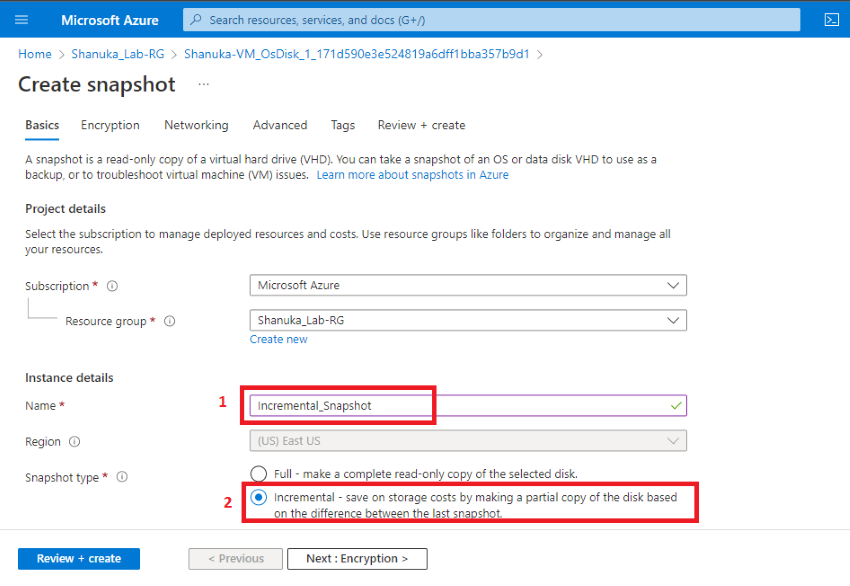
Task: Click the Resource group info icon
Action: pos(169,321)
